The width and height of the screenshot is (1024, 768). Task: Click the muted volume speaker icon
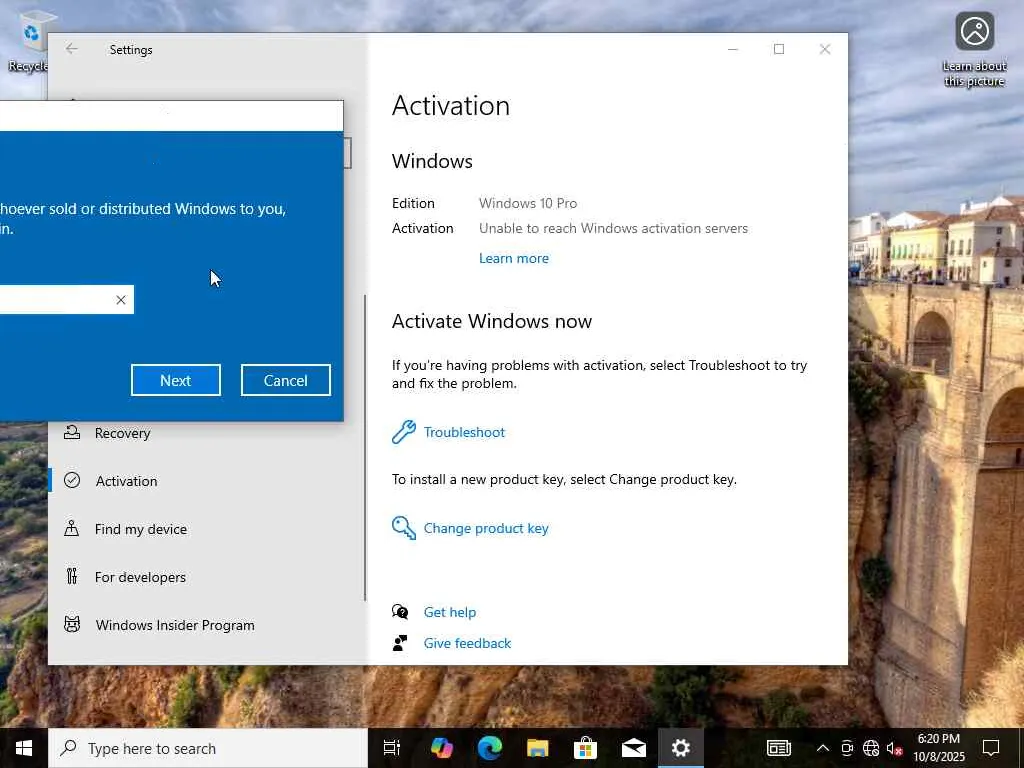(x=894, y=748)
